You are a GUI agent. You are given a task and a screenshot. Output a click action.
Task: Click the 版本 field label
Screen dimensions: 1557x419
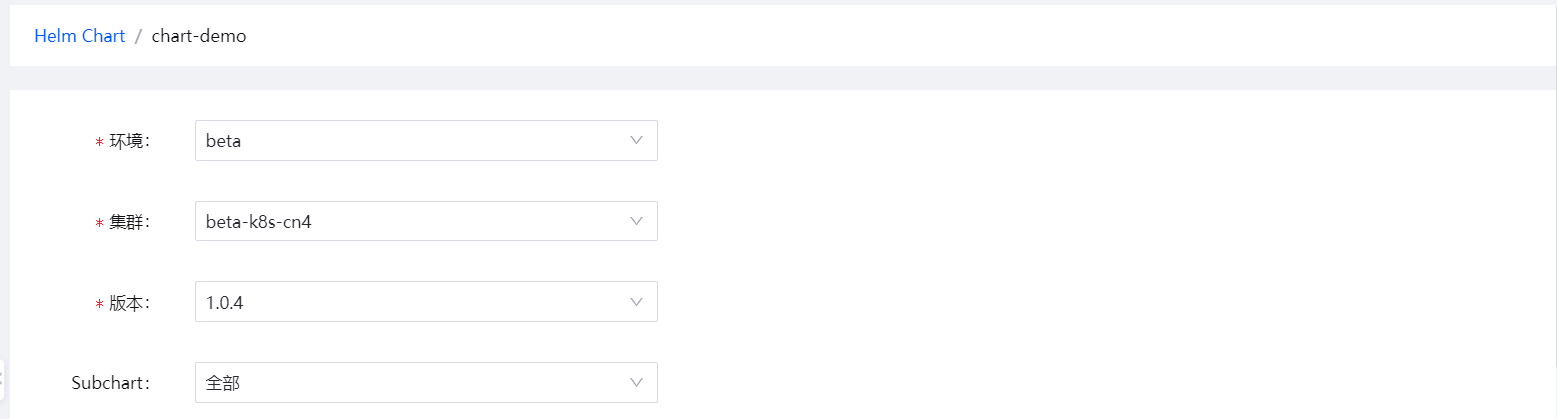point(129,303)
